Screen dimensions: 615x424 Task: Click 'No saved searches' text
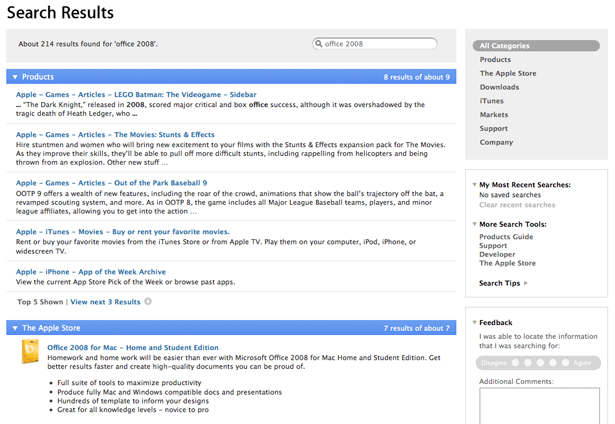pos(510,195)
